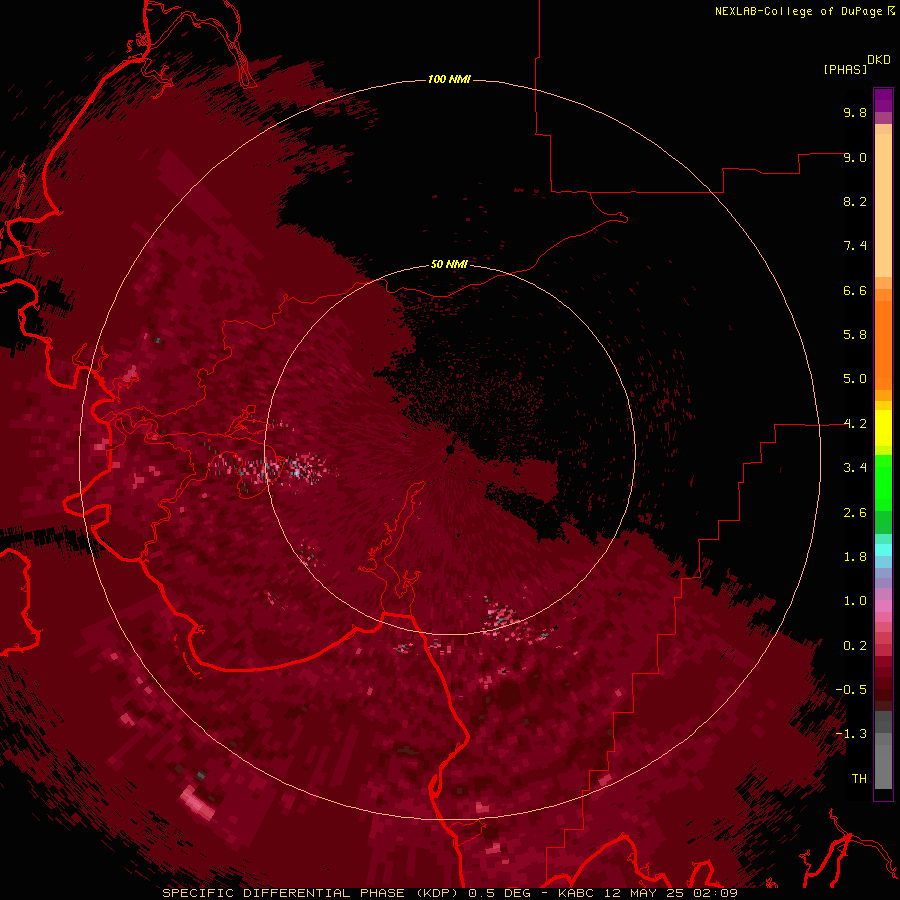The height and width of the screenshot is (900, 900).
Task: Click the 1.8 value on the color scale
Action: pyautogui.click(x=855, y=557)
